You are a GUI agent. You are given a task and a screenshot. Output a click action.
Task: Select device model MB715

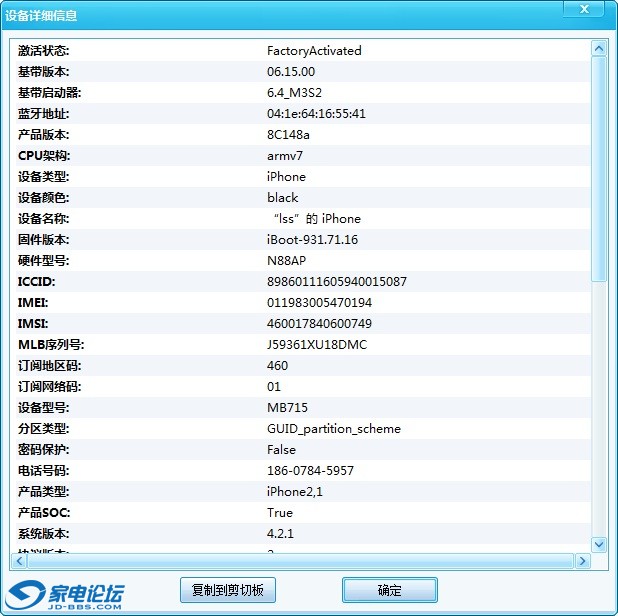tap(287, 408)
